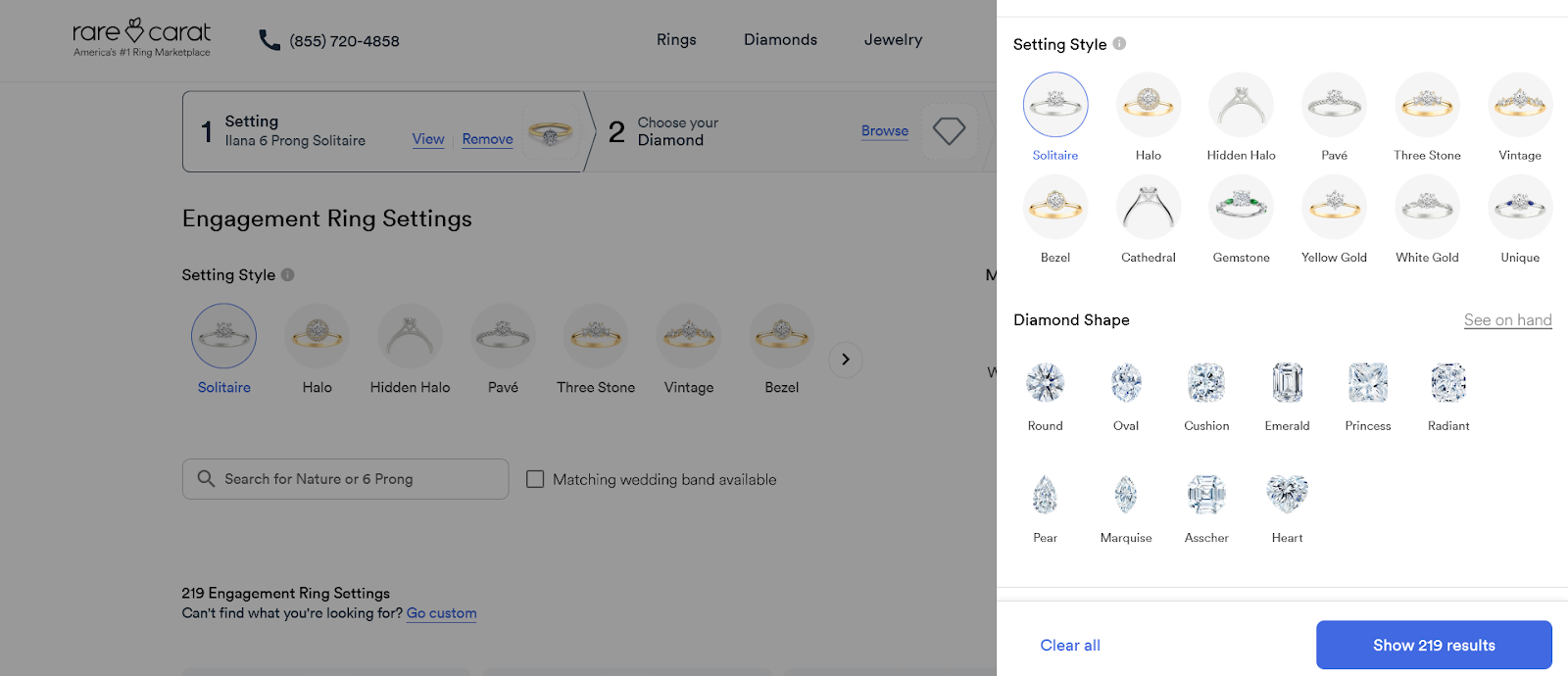This screenshot has height=676, width=1568.
Task: Open Ilana 6 Prong Solitaire ring thumbnail
Action: pos(550,131)
